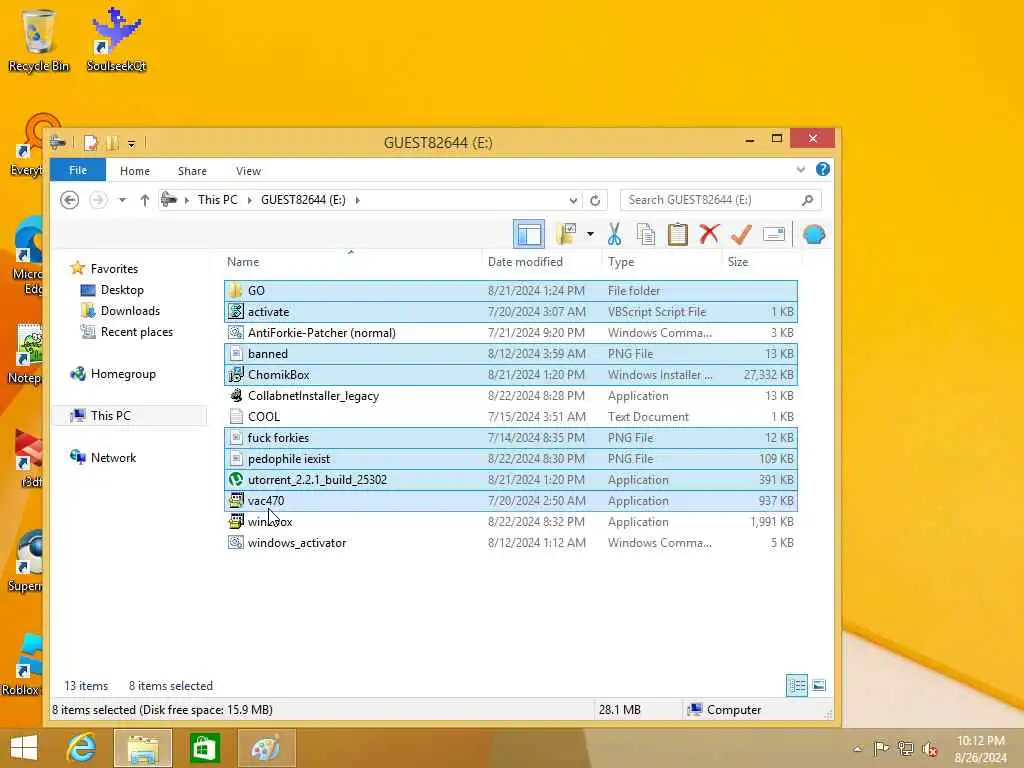Viewport: 1024px width, 768px height.
Task: Select CollabnetInstaller_legacy application
Action: click(510, 396)
